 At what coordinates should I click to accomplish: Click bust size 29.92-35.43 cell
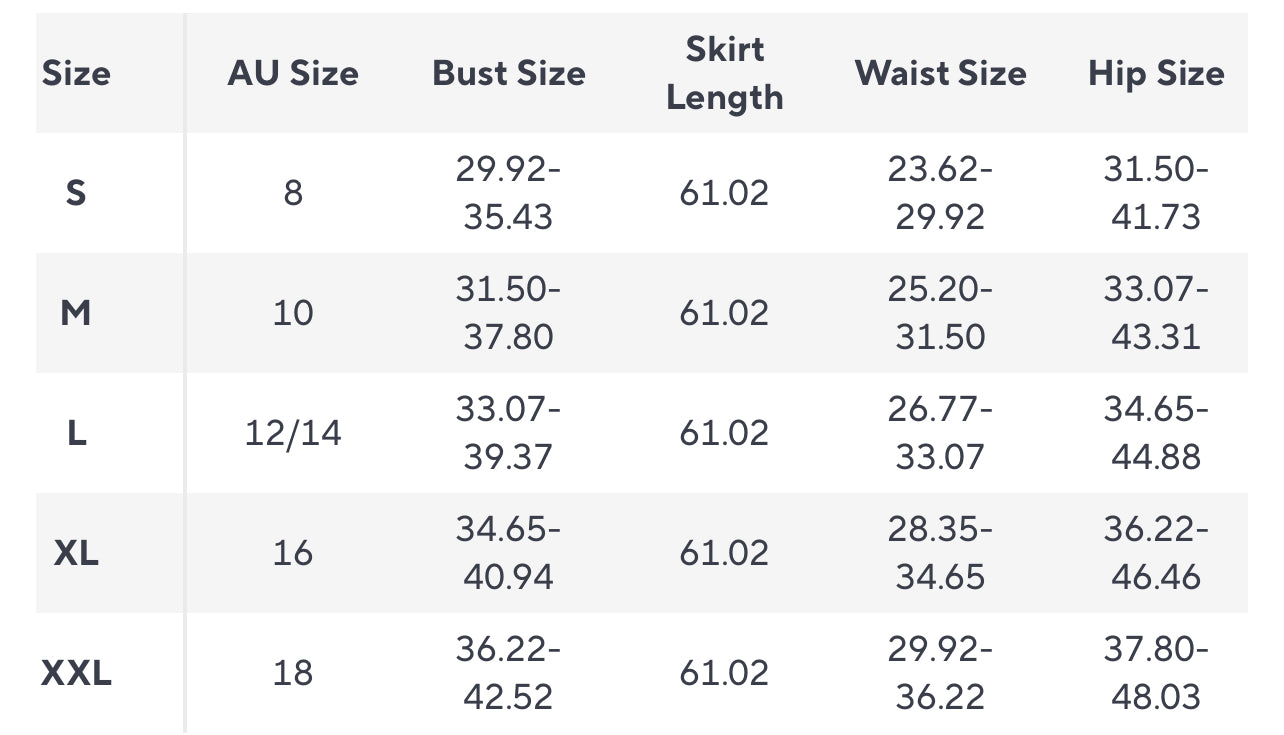point(509,193)
